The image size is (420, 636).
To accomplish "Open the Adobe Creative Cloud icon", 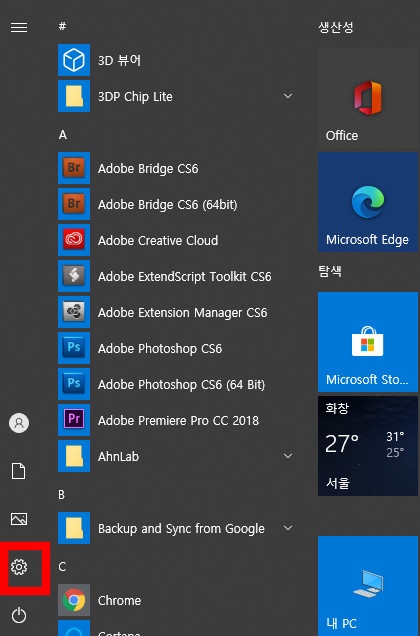I will (x=74, y=240).
